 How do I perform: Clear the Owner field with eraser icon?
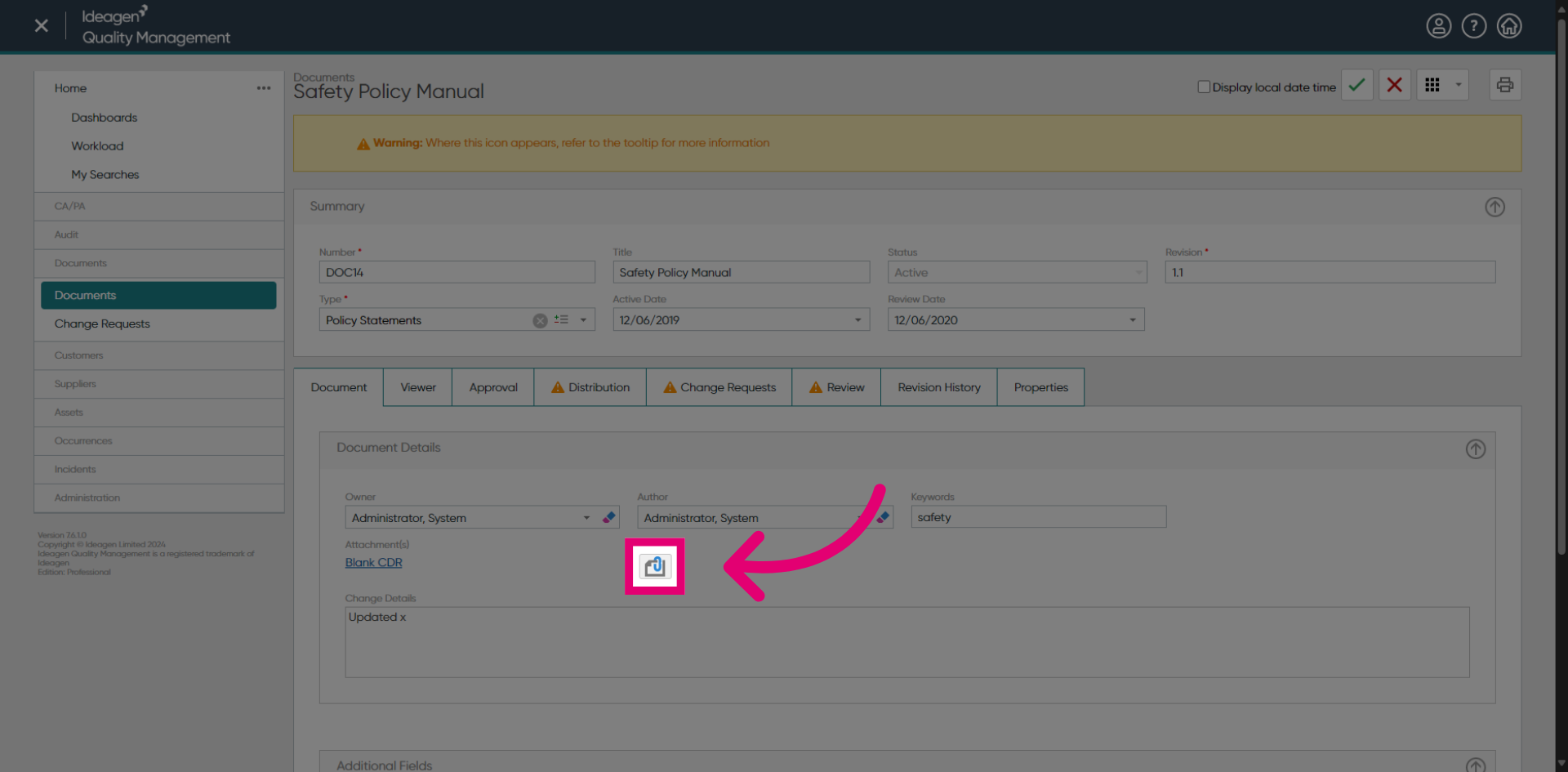point(608,517)
